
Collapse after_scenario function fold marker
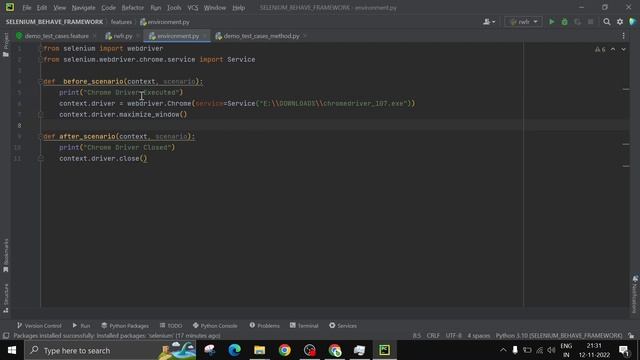tap(40, 137)
